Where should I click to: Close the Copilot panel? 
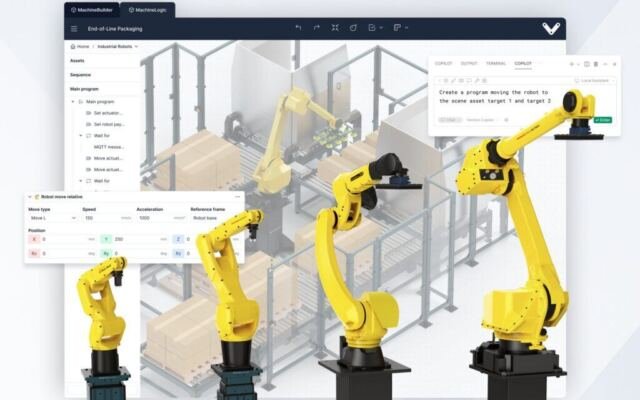click(x=614, y=64)
